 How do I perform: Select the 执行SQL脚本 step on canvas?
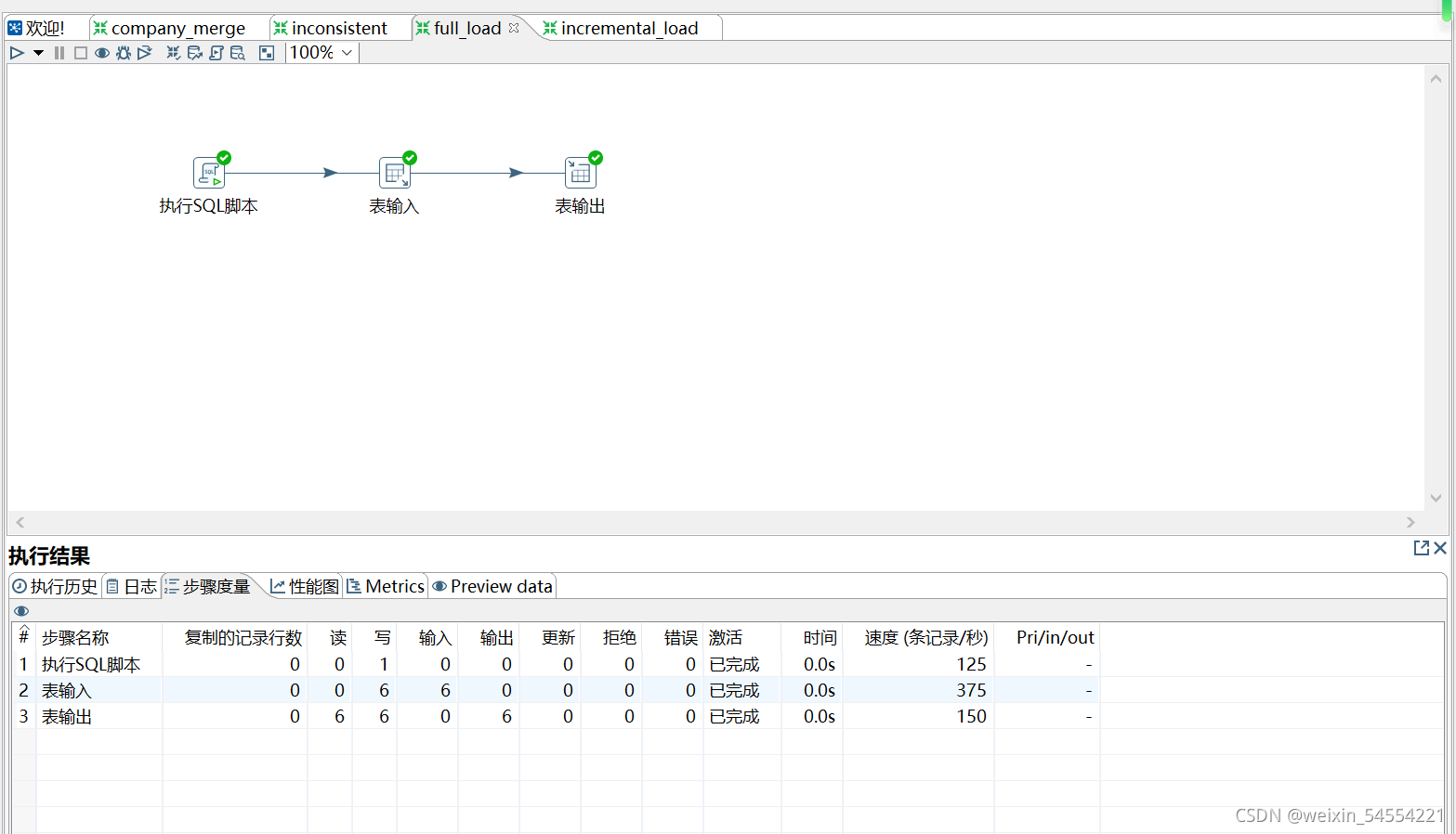point(208,173)
